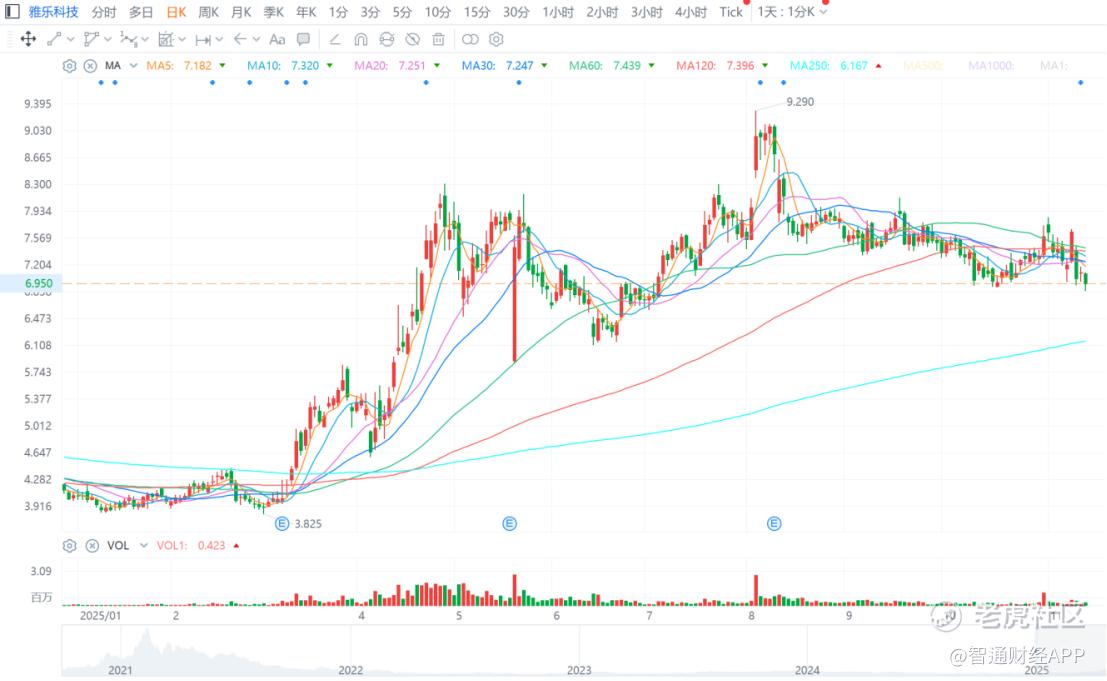1107x681 pixels.
Task: Select the polyline shape drawing tool
Action: (x=91, y=40)
